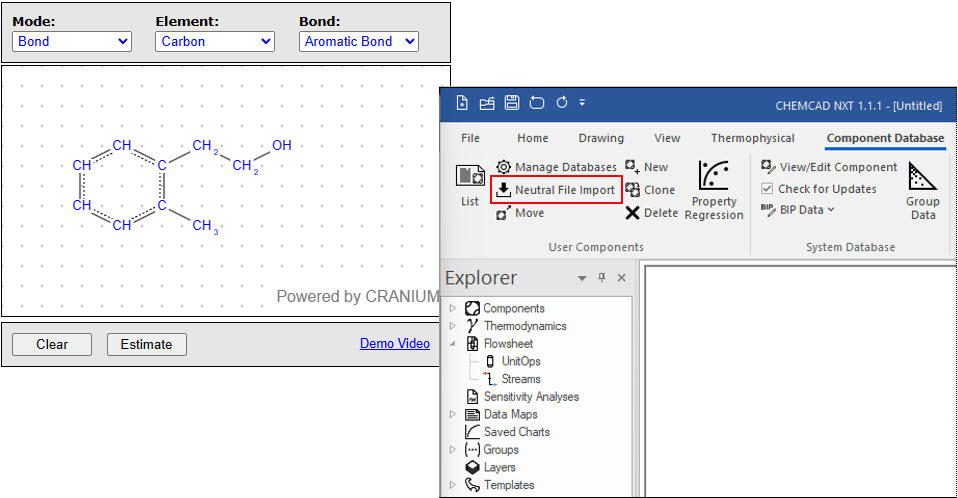Click the Undo arrow in quick access toolbar
This screenshot has height=498, width=958.
click(x=537, y=103)
